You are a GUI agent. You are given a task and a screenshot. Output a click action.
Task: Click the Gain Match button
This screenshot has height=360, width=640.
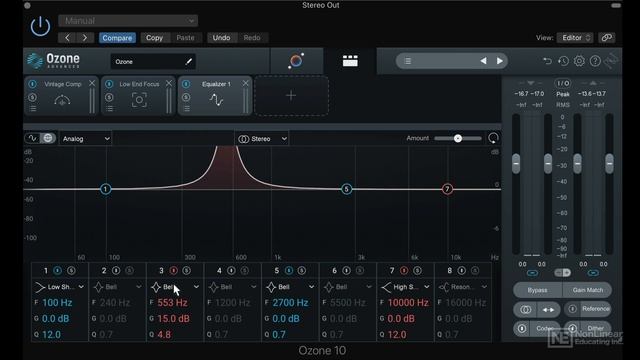tap(587, 290)
